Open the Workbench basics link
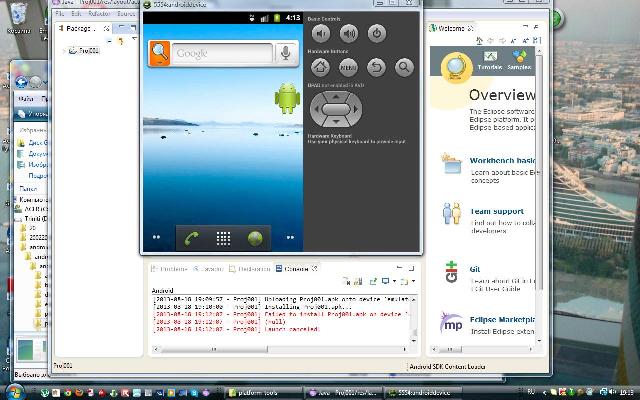 click(x=502, y=160)
